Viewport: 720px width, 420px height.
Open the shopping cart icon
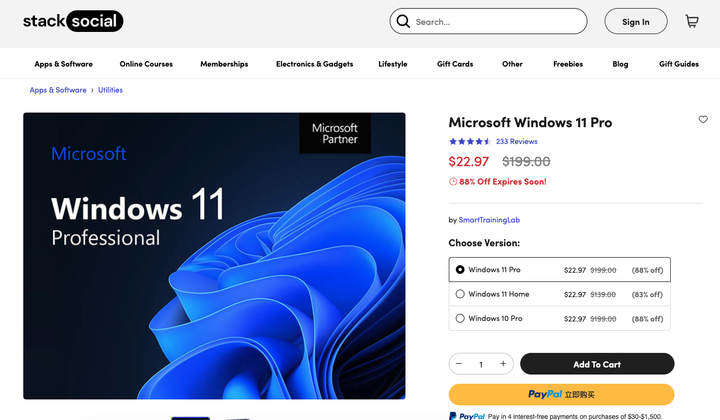pyautogui.click(x=692, y=21)
